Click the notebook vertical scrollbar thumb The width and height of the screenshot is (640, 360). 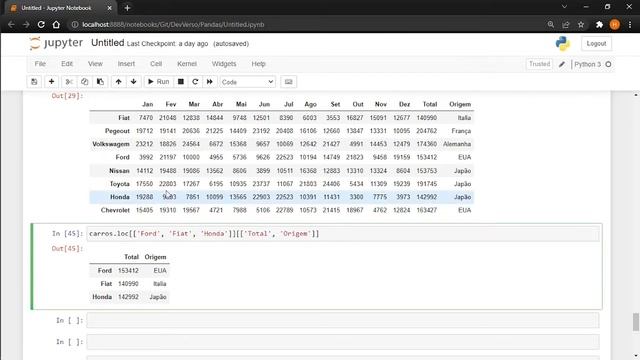pyautogui.click(x=636, y=322)
